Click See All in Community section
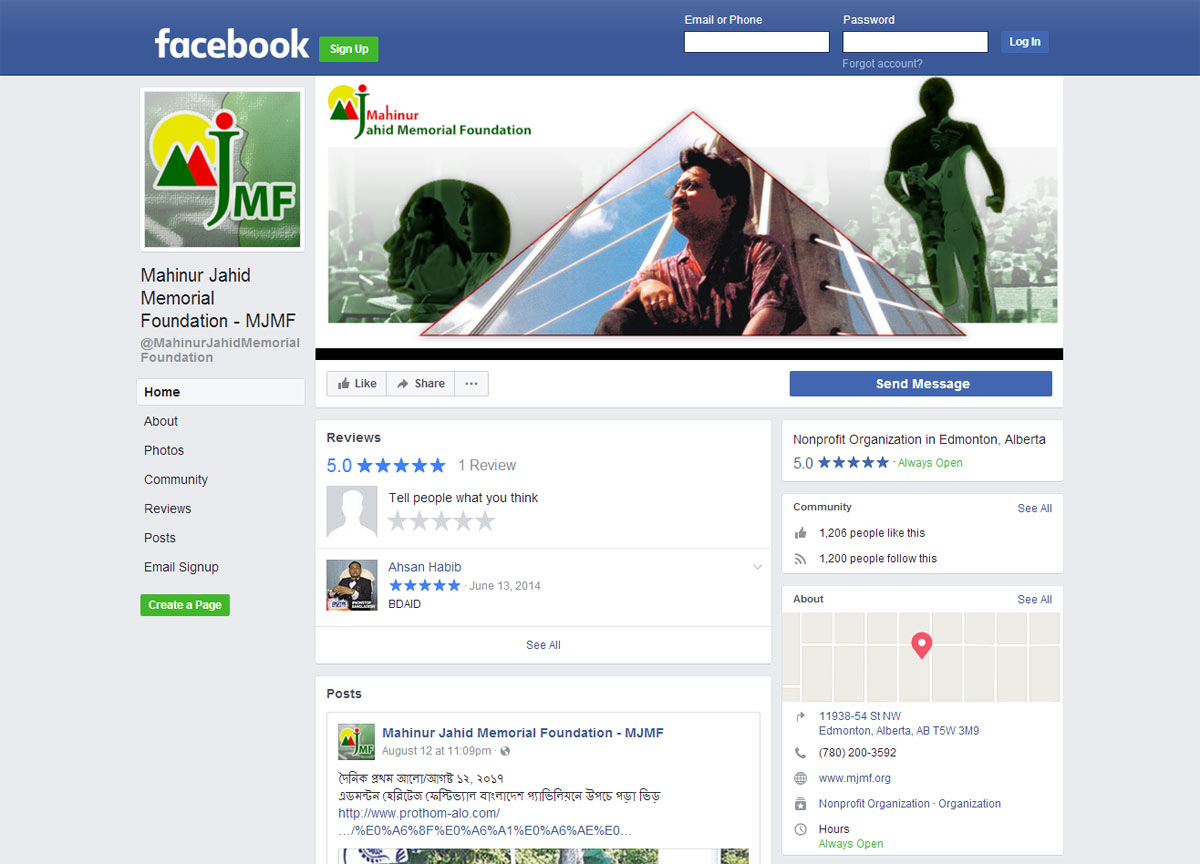1200x864 pixels. 1034,508
